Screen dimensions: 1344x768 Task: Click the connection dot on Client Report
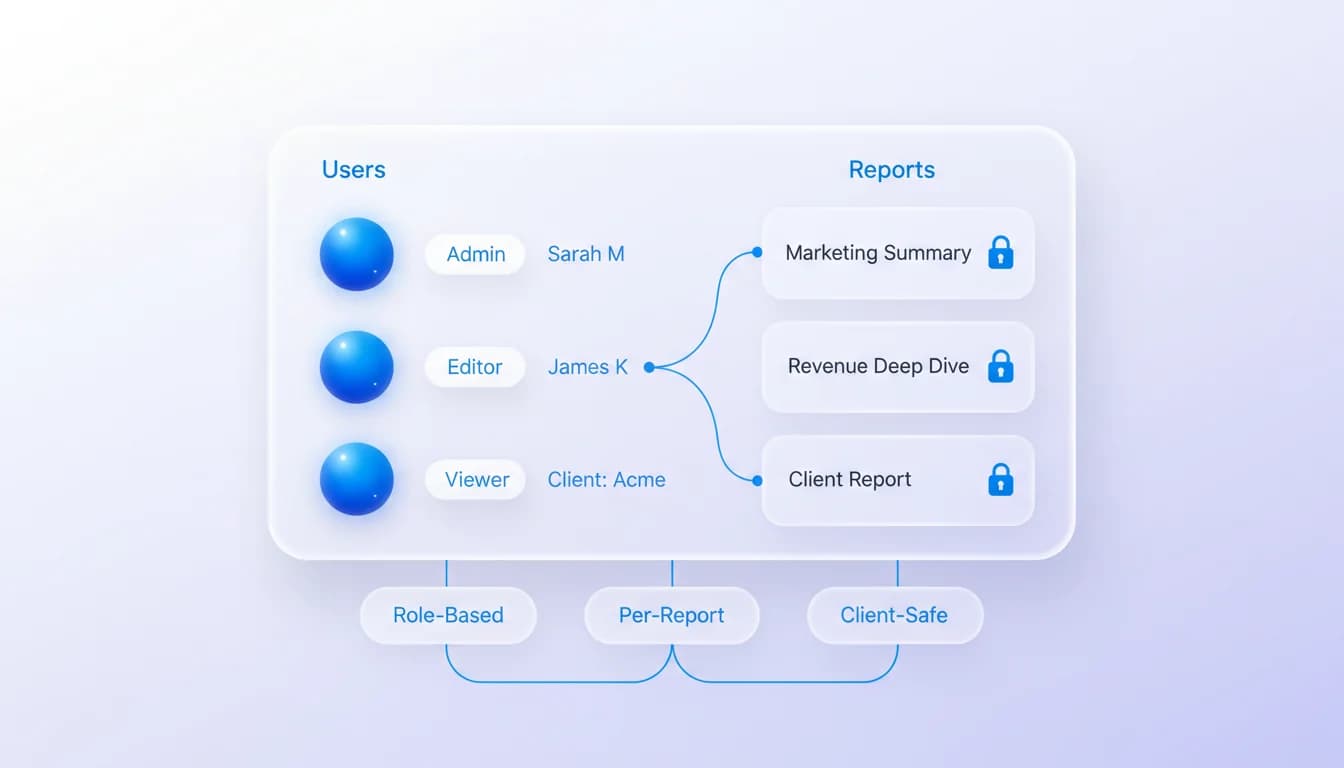coord(758,480)
